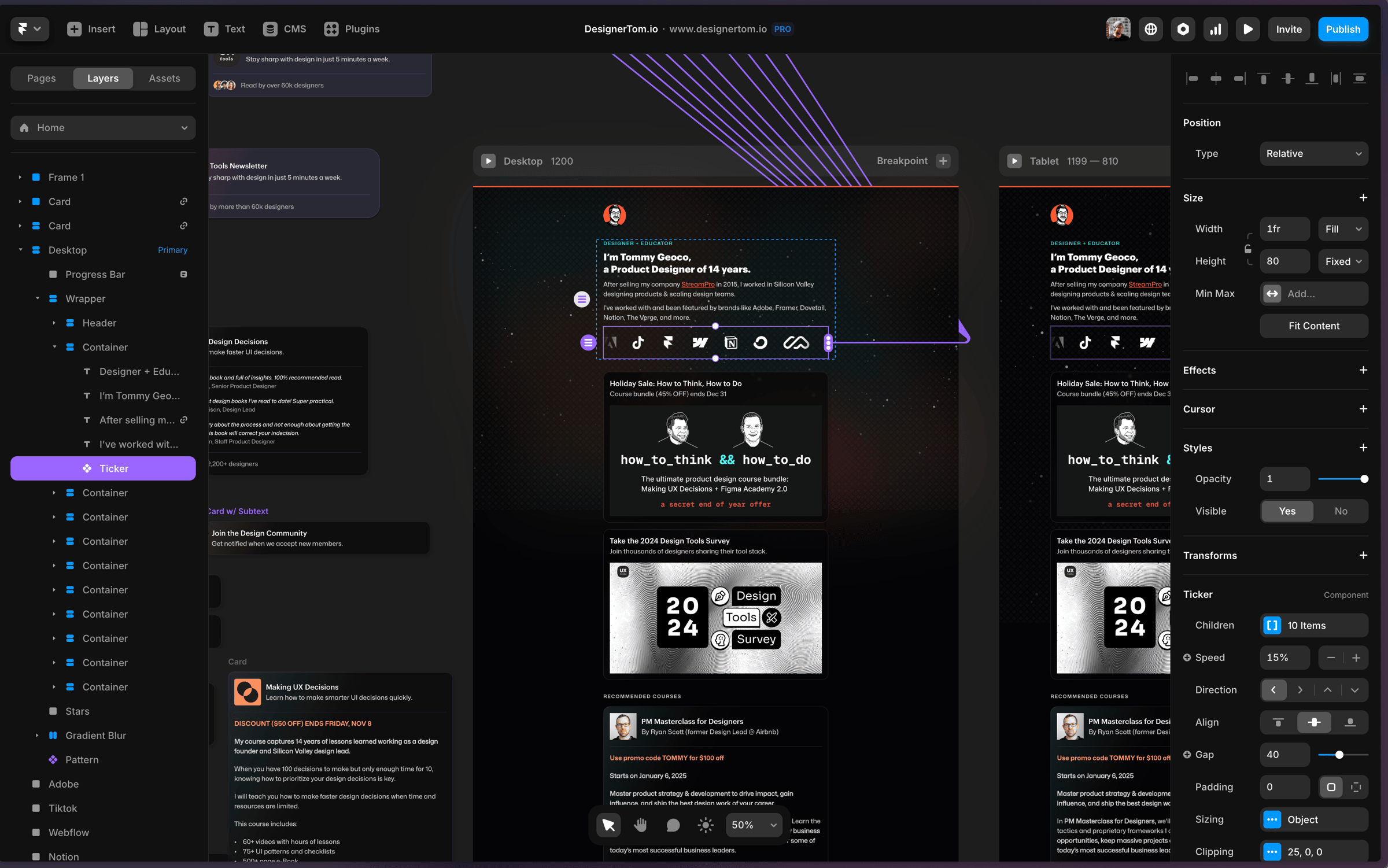Screen dimensions: 1388x868
Task: Collapse the Wrapper layer
Action: click(x=37, y=298)
